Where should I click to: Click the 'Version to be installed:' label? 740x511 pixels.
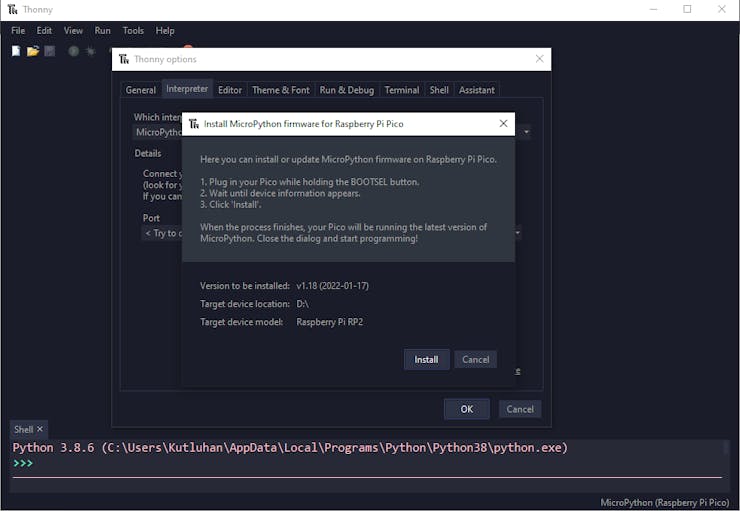(x=245, y=286)
